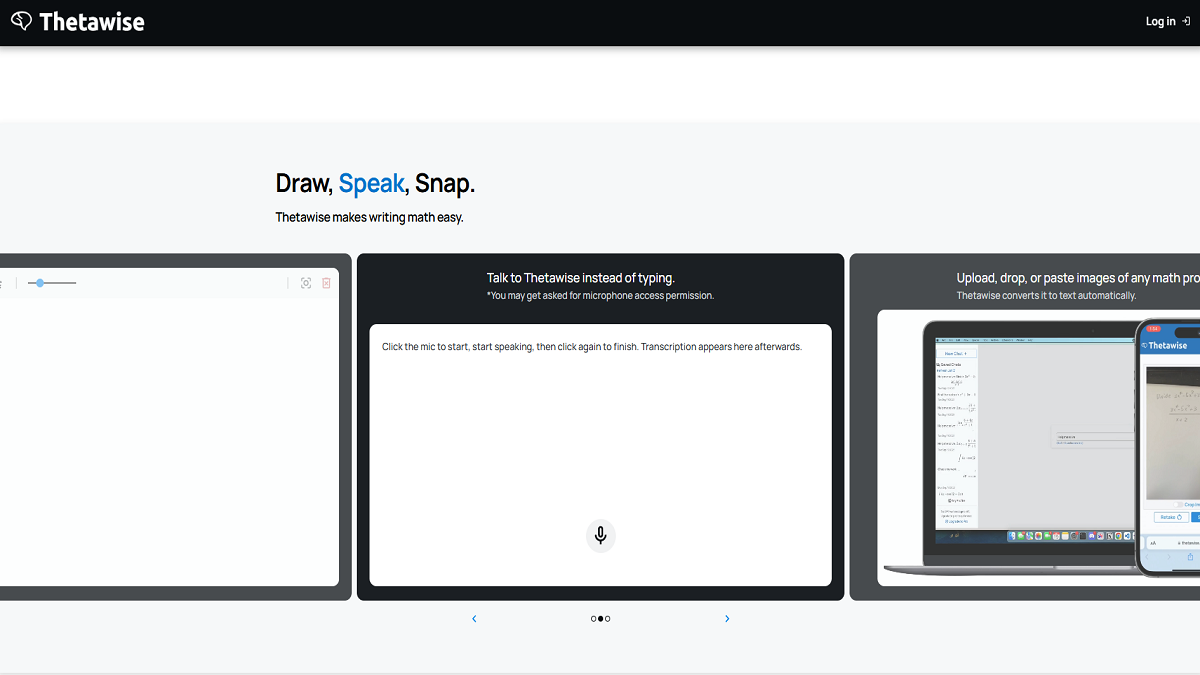Click the transcription text area
The width and height of the screenshot is (1200, 675).
point(600,420)
